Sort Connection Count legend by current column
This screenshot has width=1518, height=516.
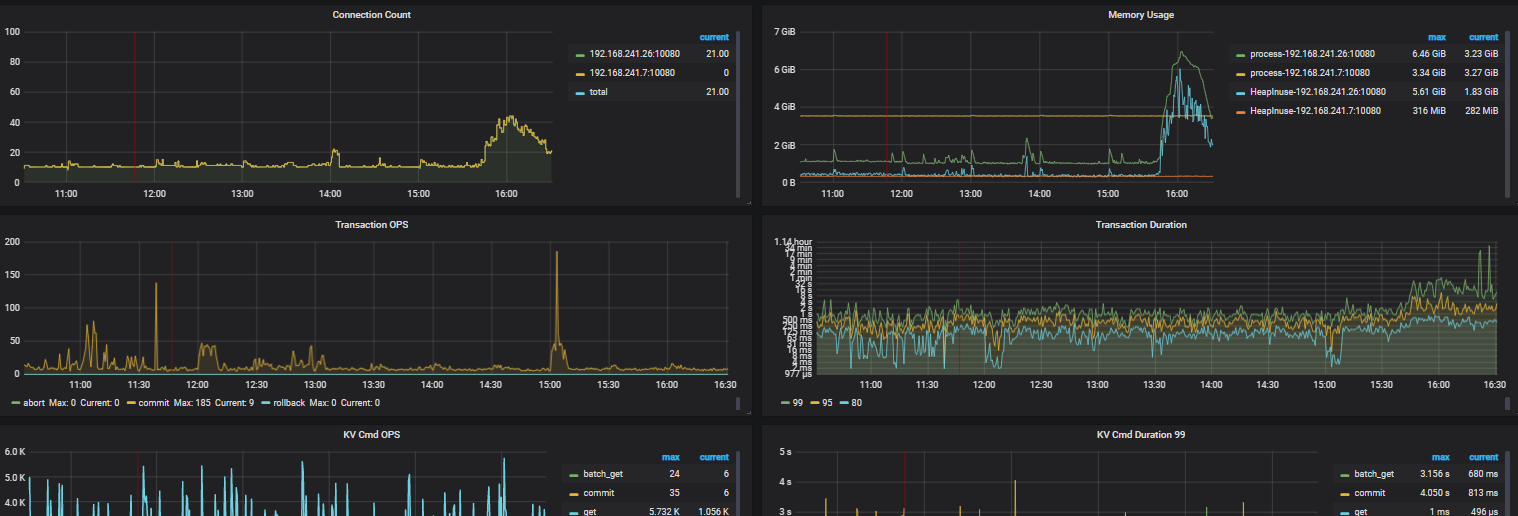pos(714,37)
